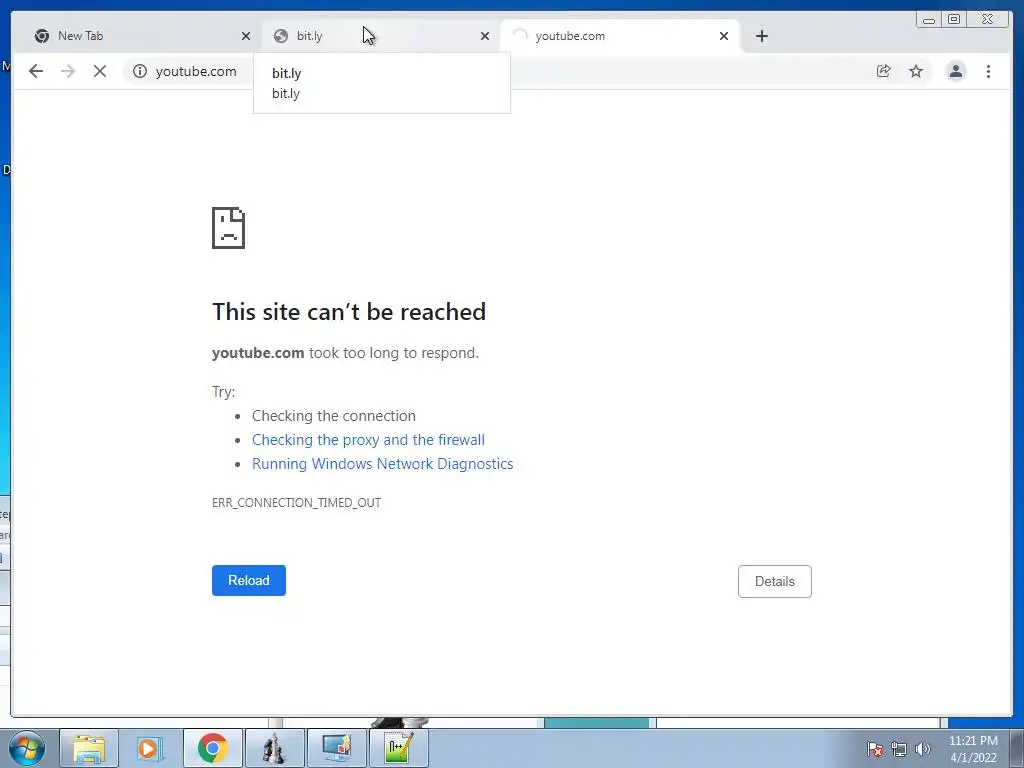Close the youtube.com tab

[x=724, y=36]
